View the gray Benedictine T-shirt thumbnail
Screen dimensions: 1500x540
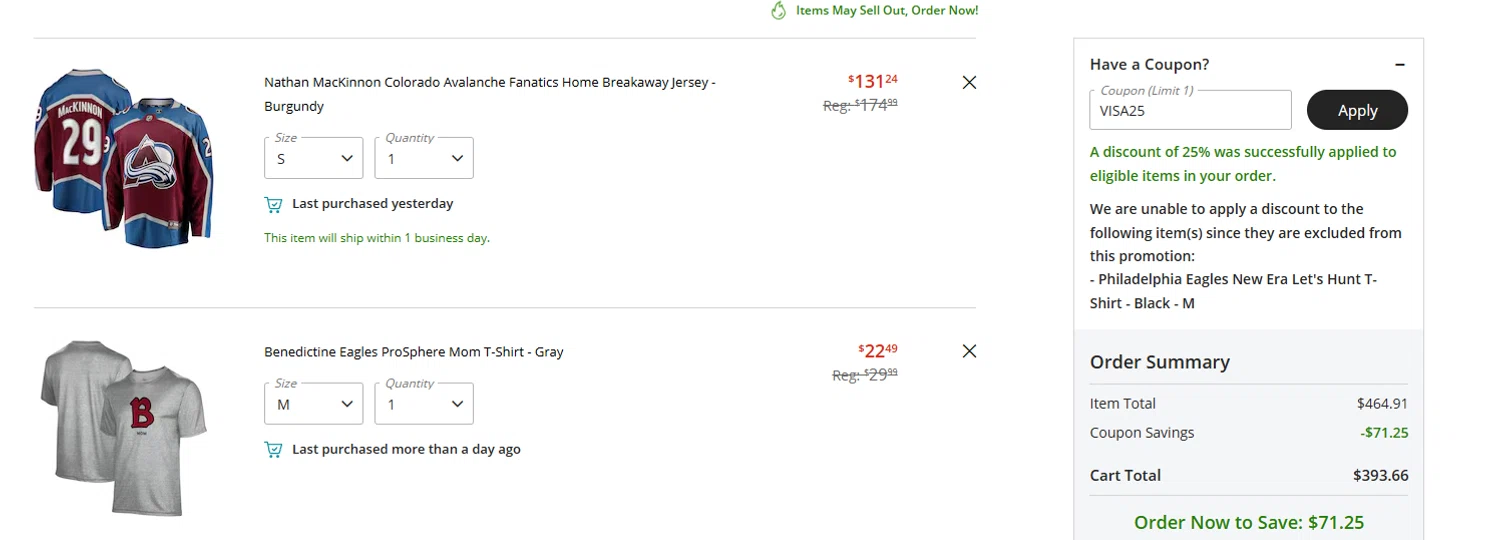pyautogui.click(x=124, y=427)
